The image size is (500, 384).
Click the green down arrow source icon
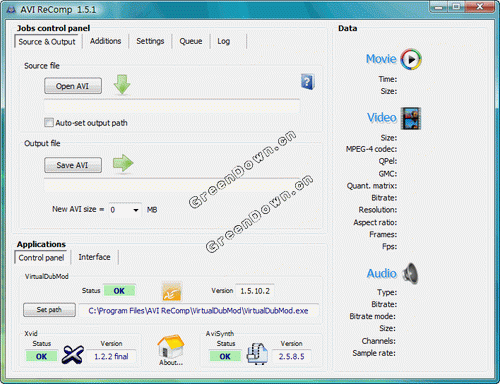pyautogui.click(x=122, y=85)
